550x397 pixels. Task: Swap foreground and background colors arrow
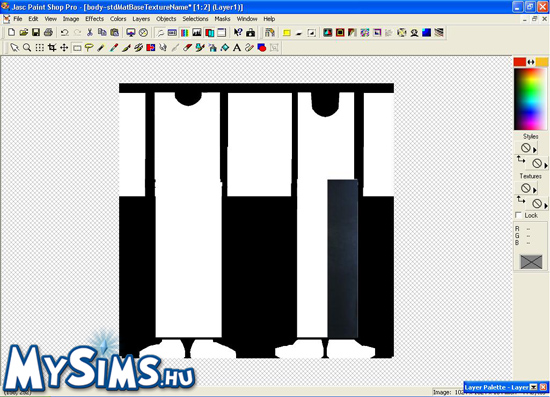pos(531,62)
